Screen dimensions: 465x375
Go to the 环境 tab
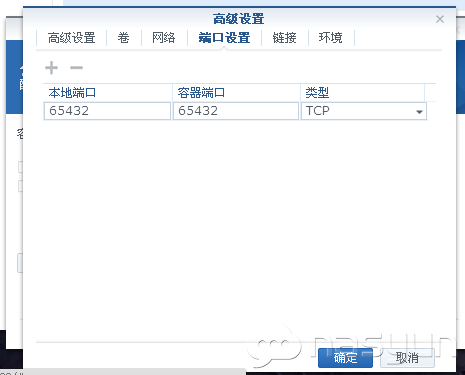pyautogui.click(x=331, y=38)
